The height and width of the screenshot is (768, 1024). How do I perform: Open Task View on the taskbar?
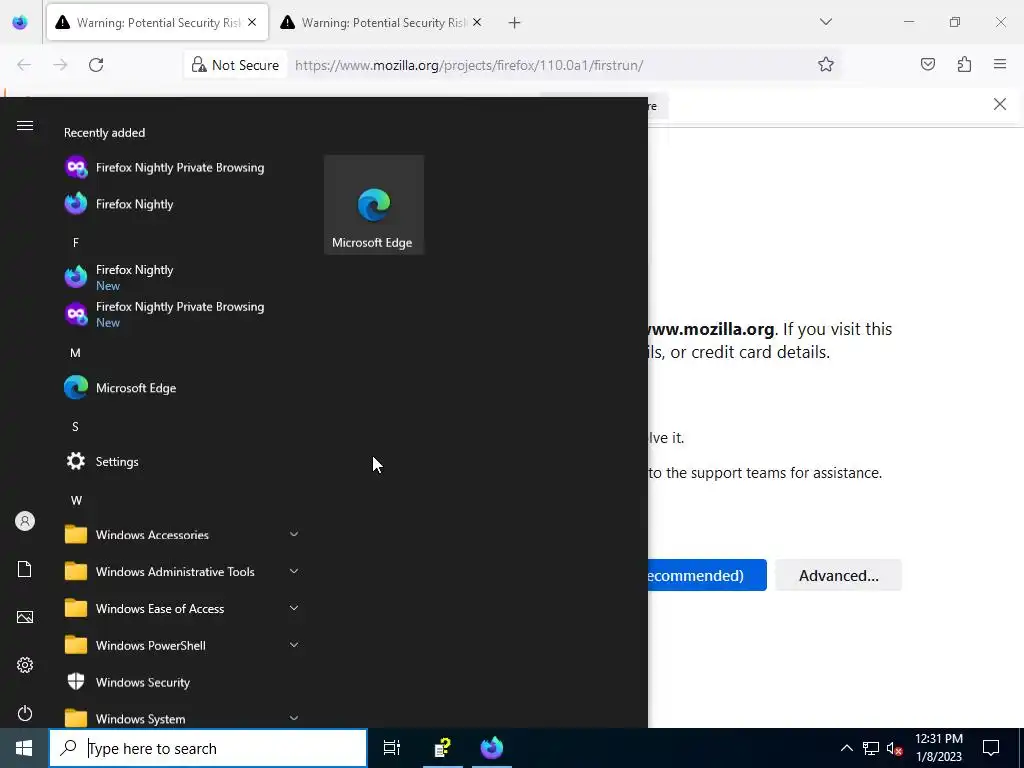[392, 748]
